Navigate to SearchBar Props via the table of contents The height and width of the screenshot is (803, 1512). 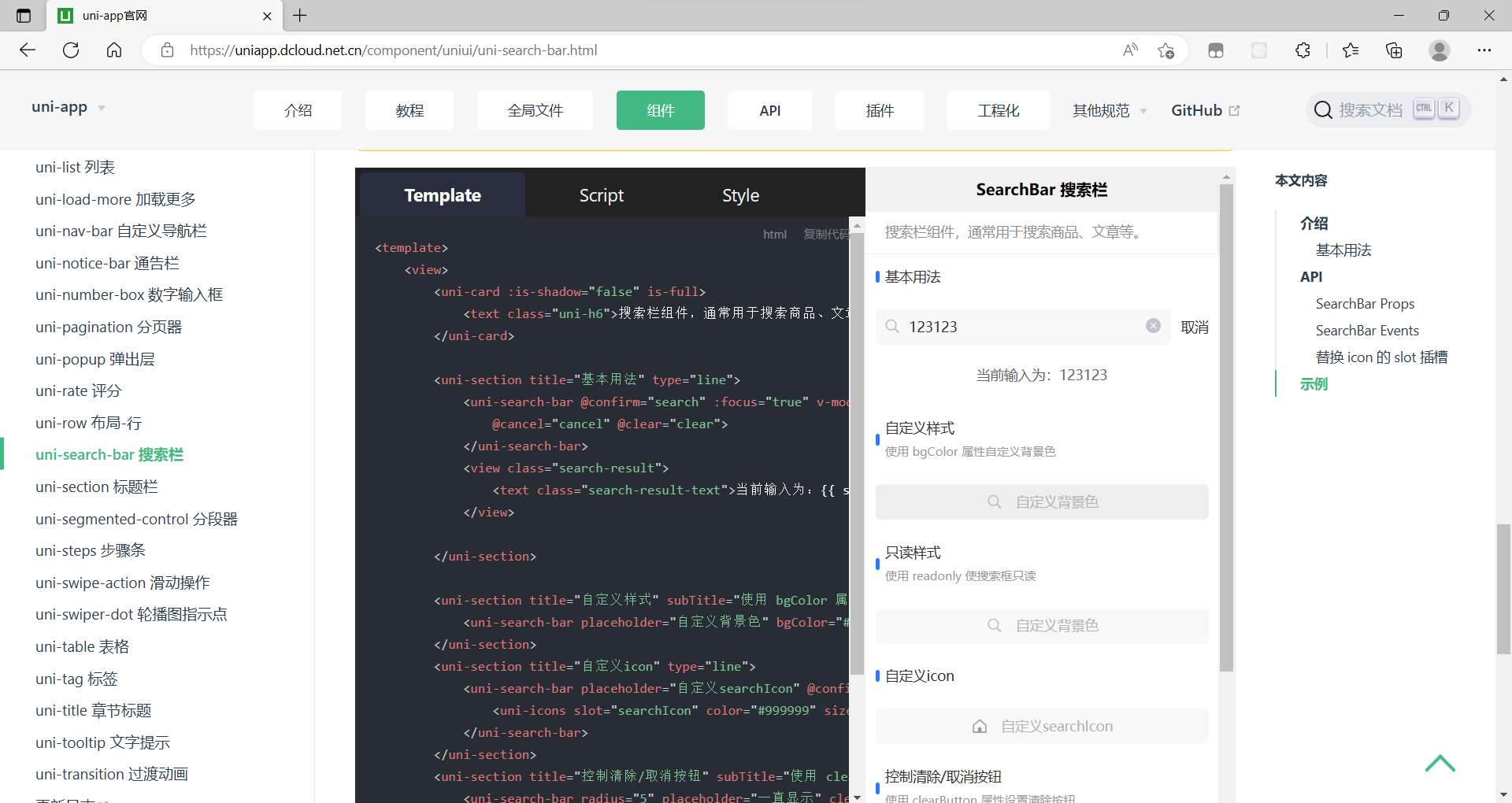pos(1364,303)
